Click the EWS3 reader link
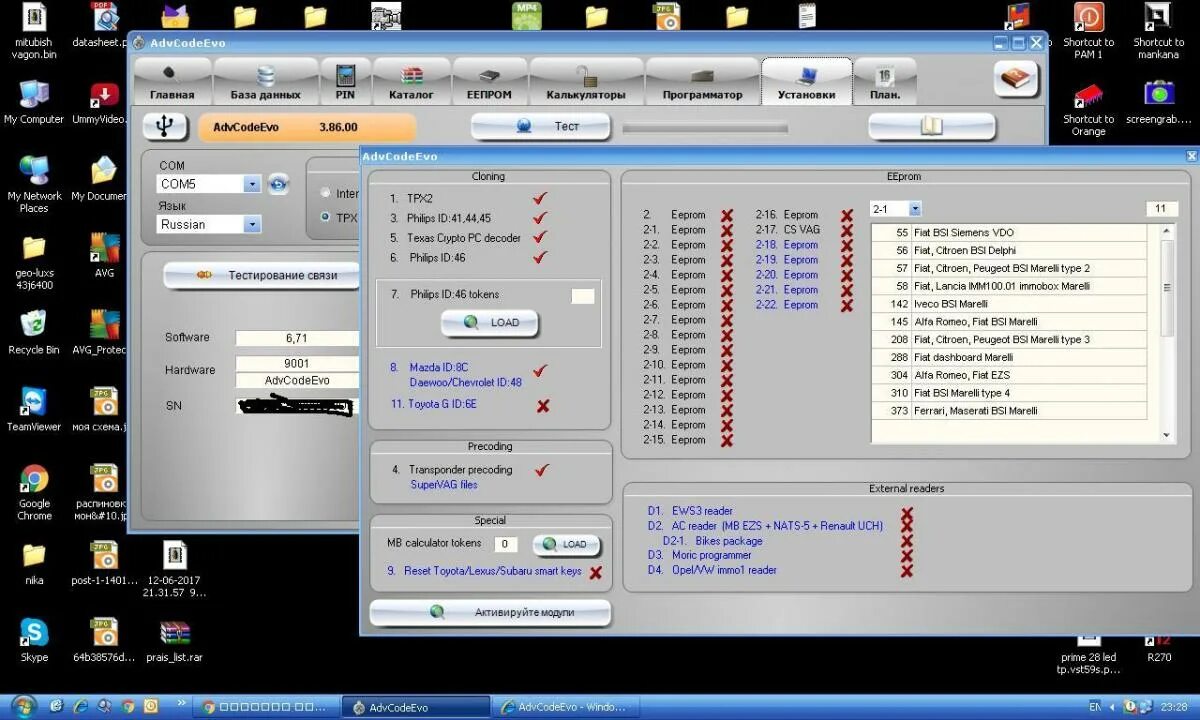This screenshot has height=720, width=1200. [702, 510]
